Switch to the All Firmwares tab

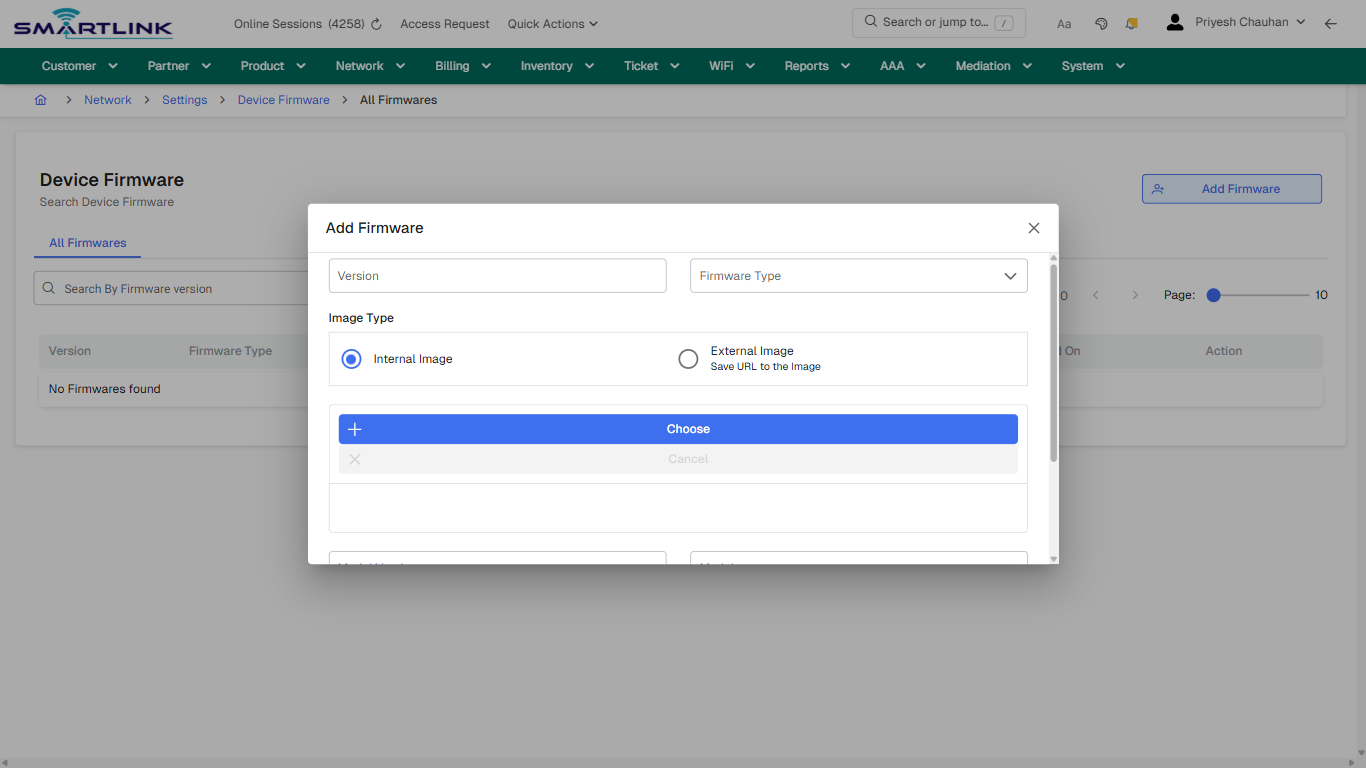tap(87, 243)
